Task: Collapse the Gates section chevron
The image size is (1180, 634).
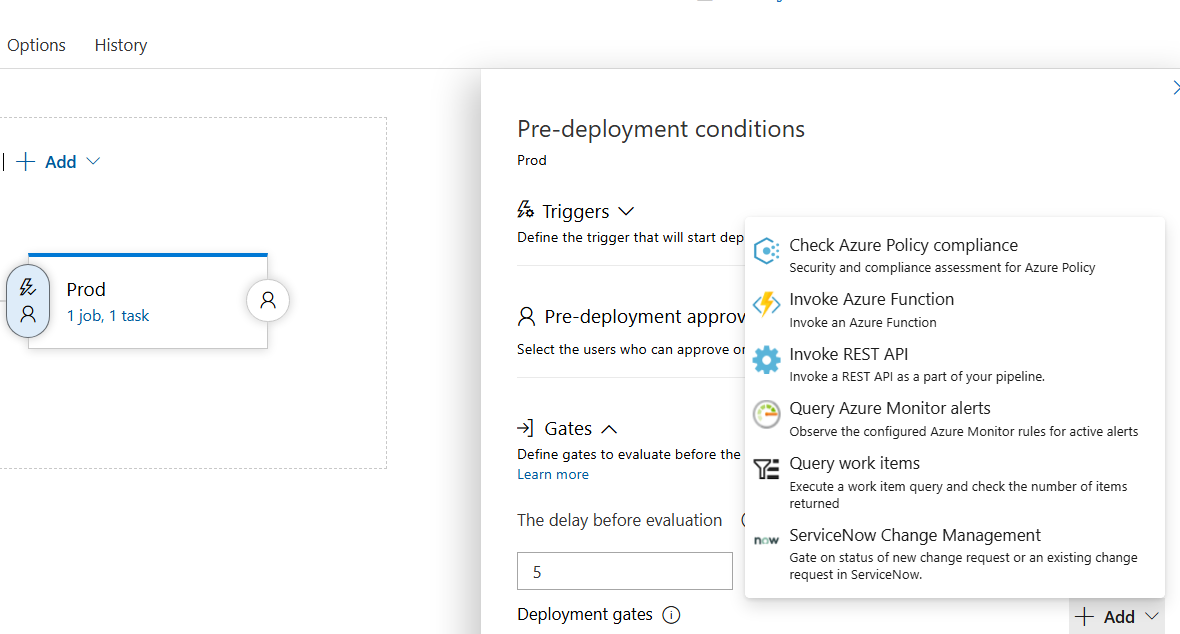Action: pyautogui.click(x=609, y=429)
